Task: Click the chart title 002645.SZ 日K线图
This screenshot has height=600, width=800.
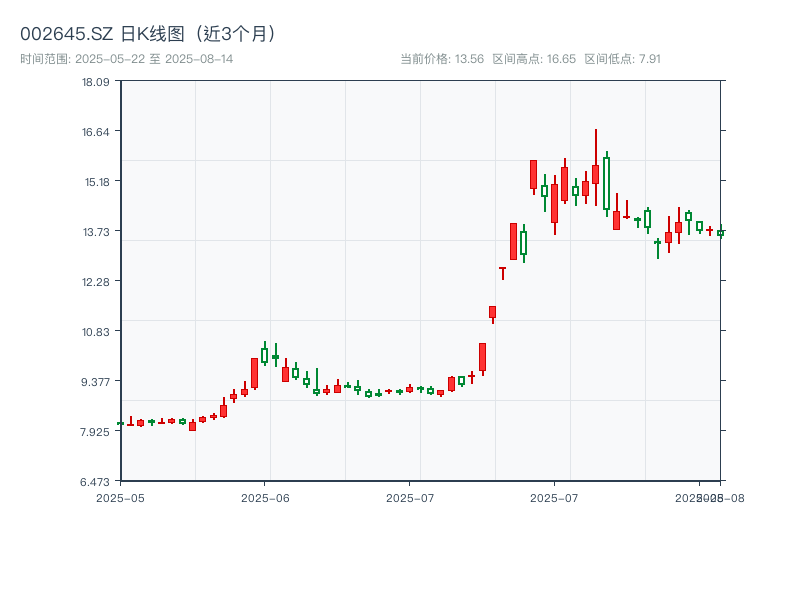Action: 150,33
